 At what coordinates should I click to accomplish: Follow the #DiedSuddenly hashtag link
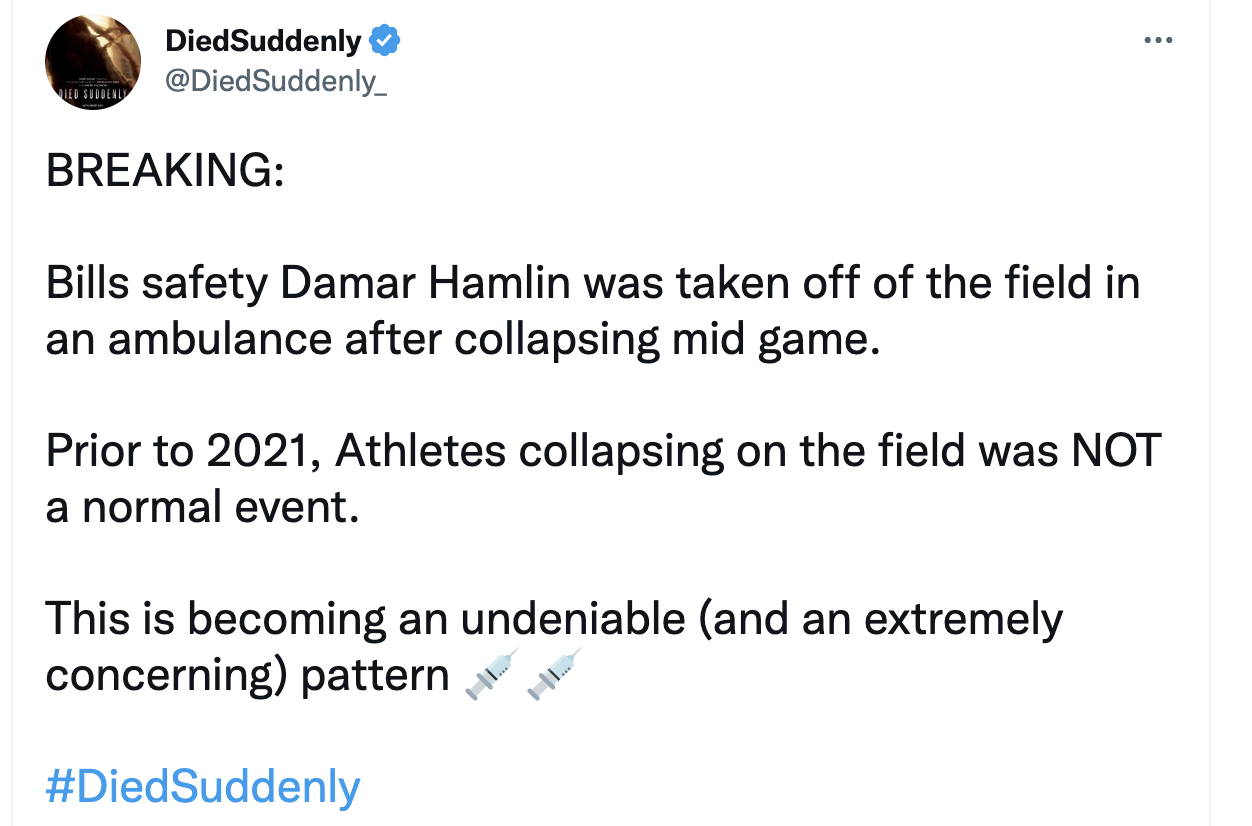click(203, 786)
